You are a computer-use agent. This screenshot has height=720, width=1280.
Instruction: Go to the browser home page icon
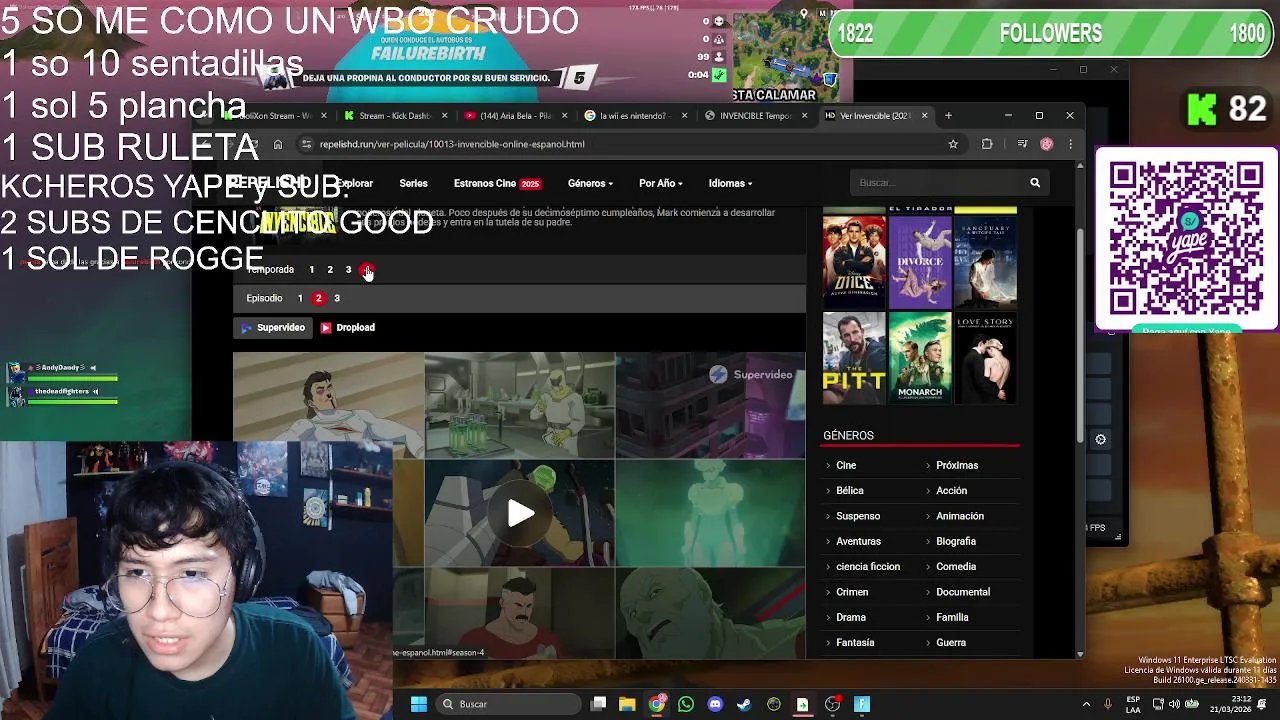pyautogui.click(x=278, y=144)
